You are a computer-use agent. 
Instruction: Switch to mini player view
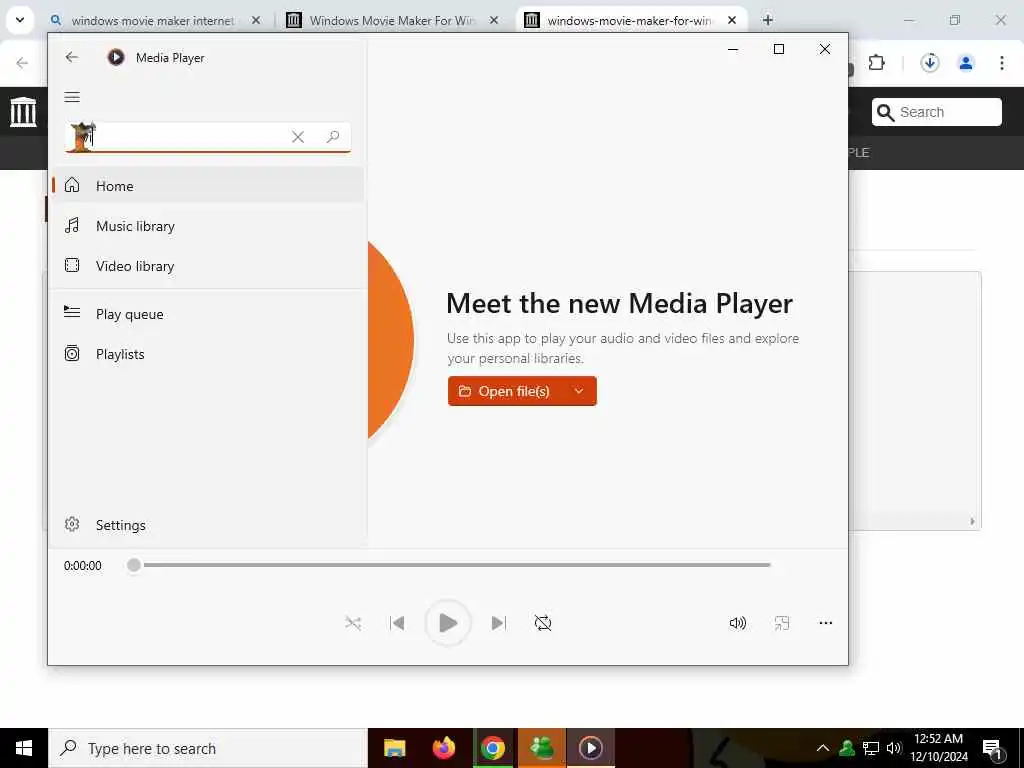[782, 623]
